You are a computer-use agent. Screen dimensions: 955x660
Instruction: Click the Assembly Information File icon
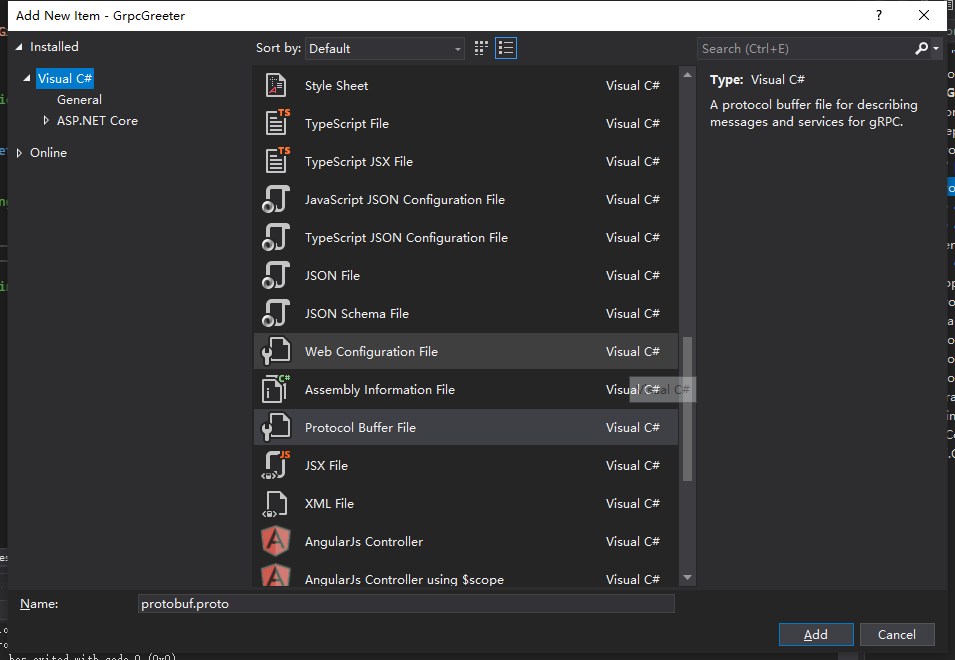pyautogui.click(x=276, y=389)
